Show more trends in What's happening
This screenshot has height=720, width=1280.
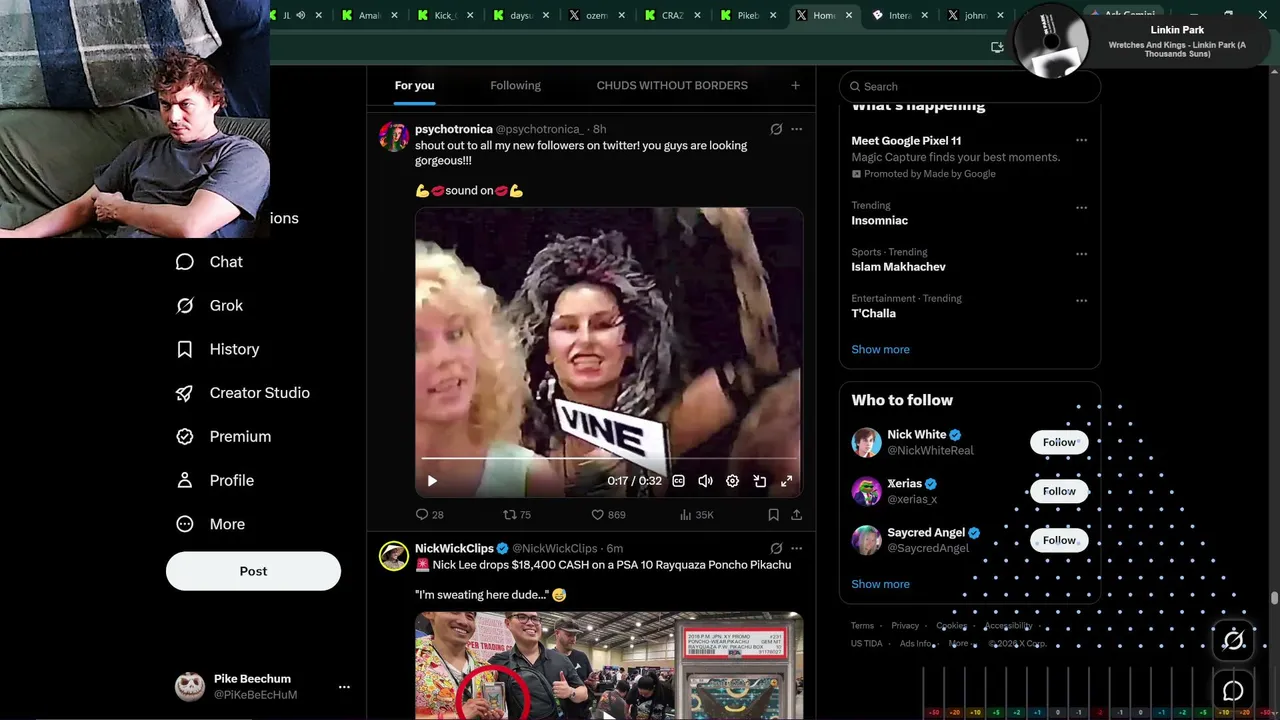[880, 350]
